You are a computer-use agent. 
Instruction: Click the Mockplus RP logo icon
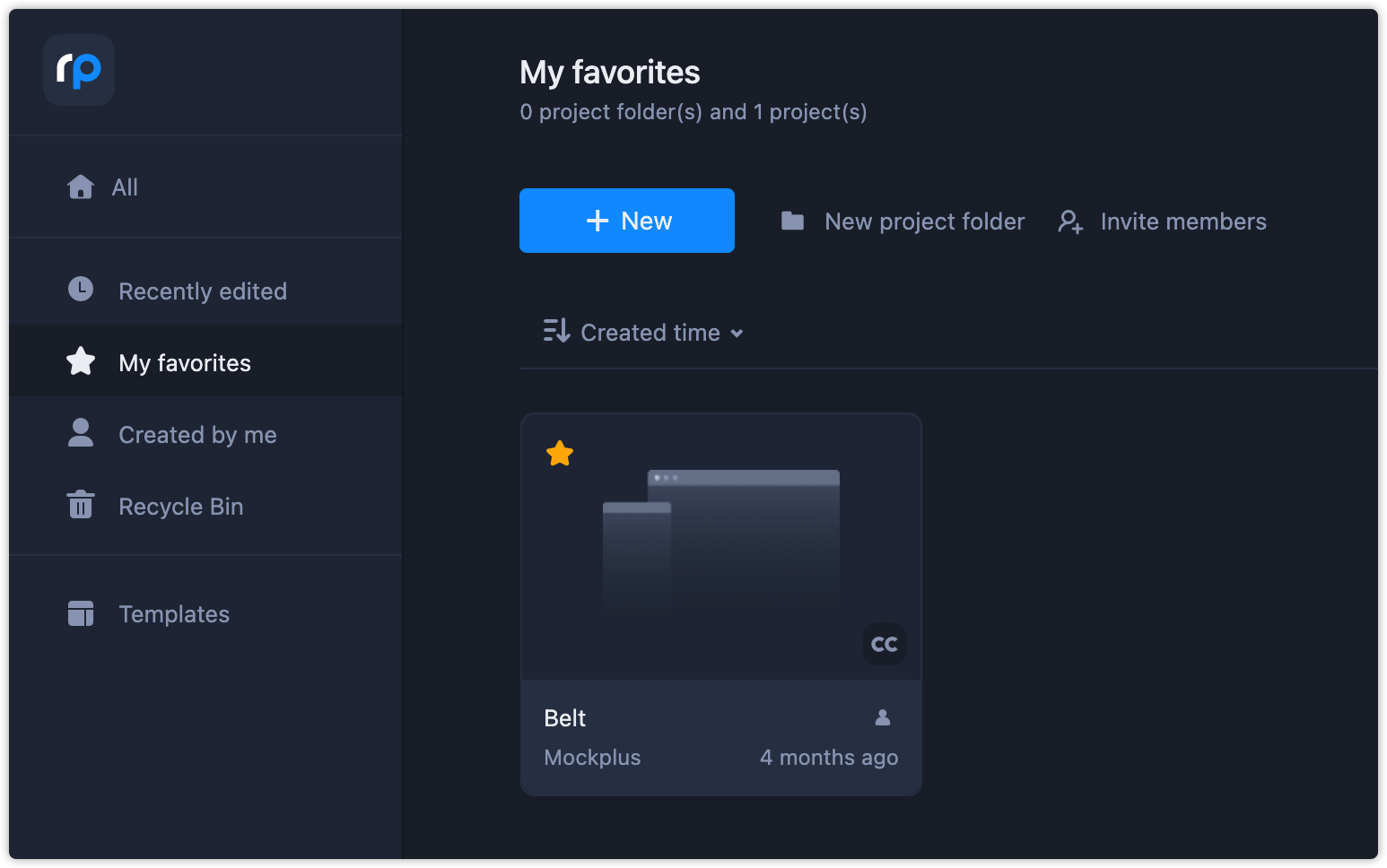[x=79, y=70]
